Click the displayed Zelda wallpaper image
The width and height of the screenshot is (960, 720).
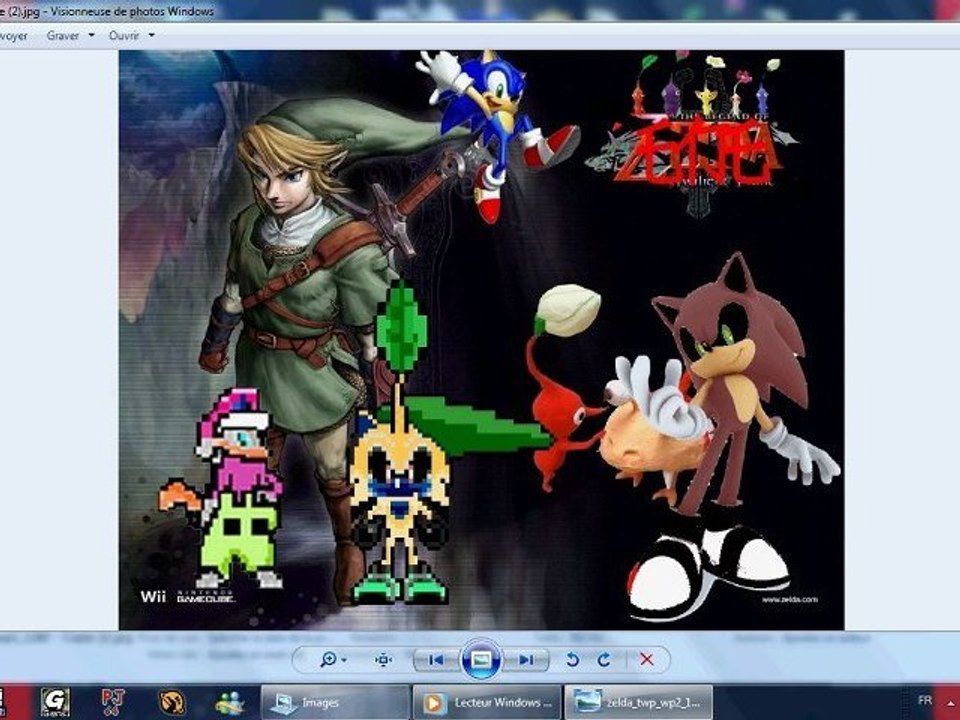click(481, 340)
